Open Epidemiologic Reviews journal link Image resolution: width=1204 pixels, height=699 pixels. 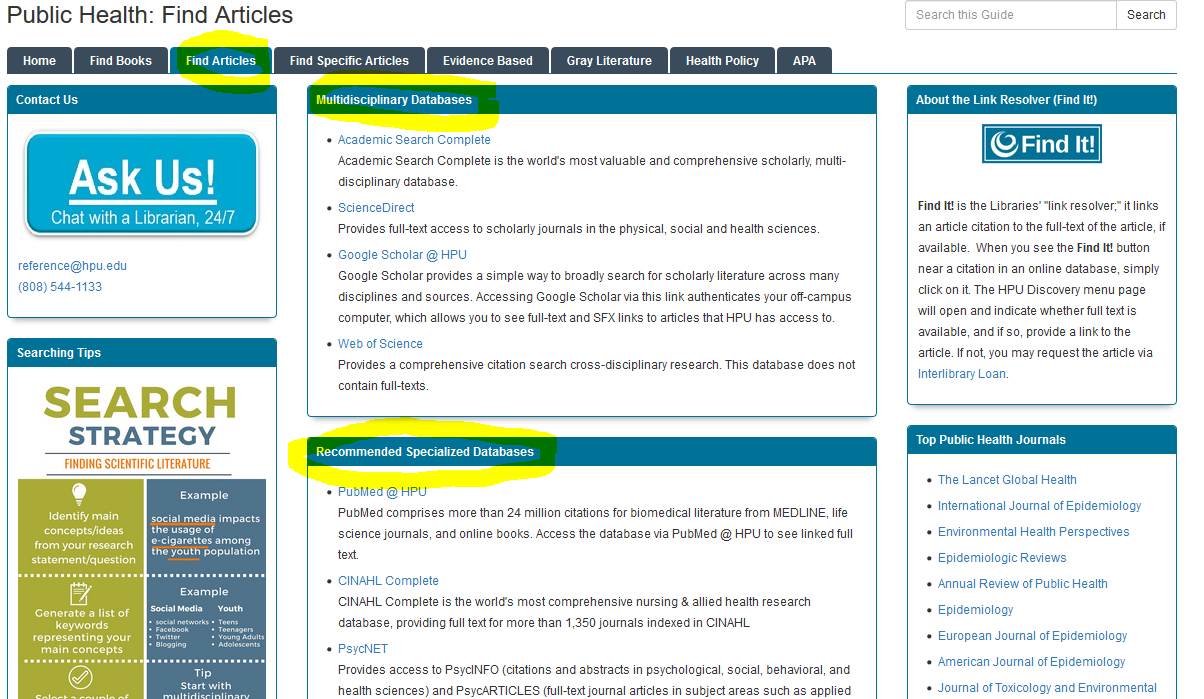coord(1002,558)
